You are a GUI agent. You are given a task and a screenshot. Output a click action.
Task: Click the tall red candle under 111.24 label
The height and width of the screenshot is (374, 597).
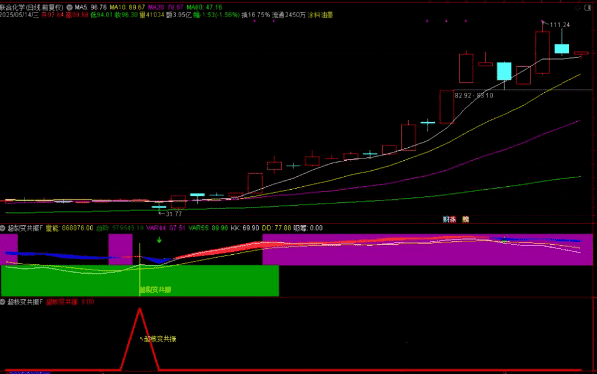(542, 53)
